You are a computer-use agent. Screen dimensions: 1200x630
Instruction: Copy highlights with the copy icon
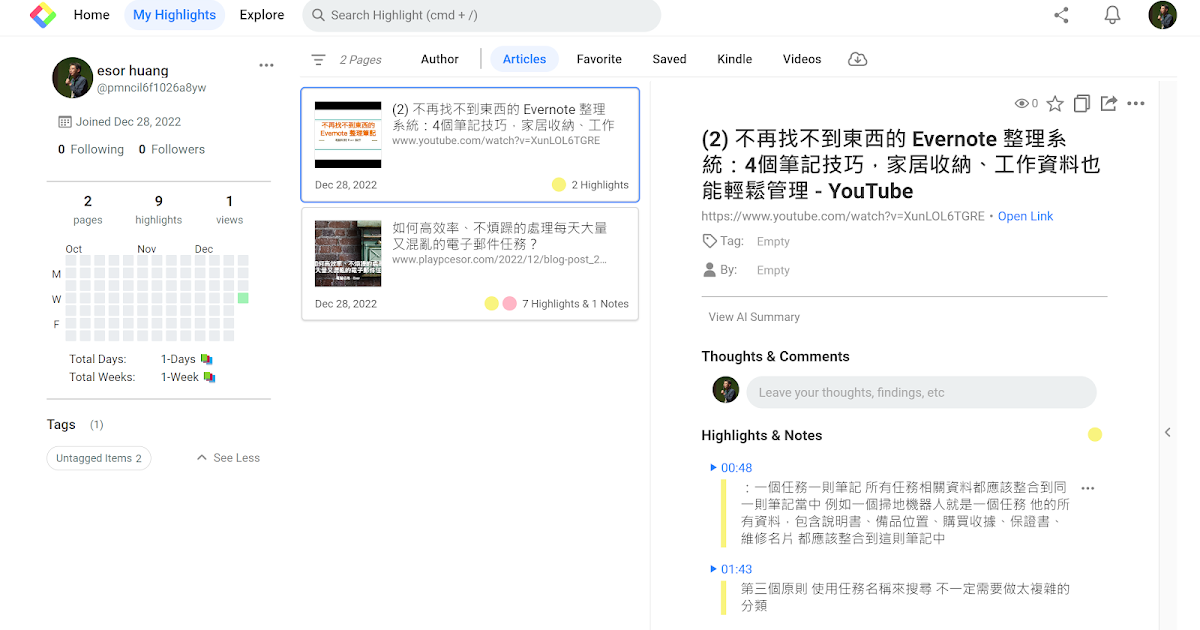pos(1081,103)
